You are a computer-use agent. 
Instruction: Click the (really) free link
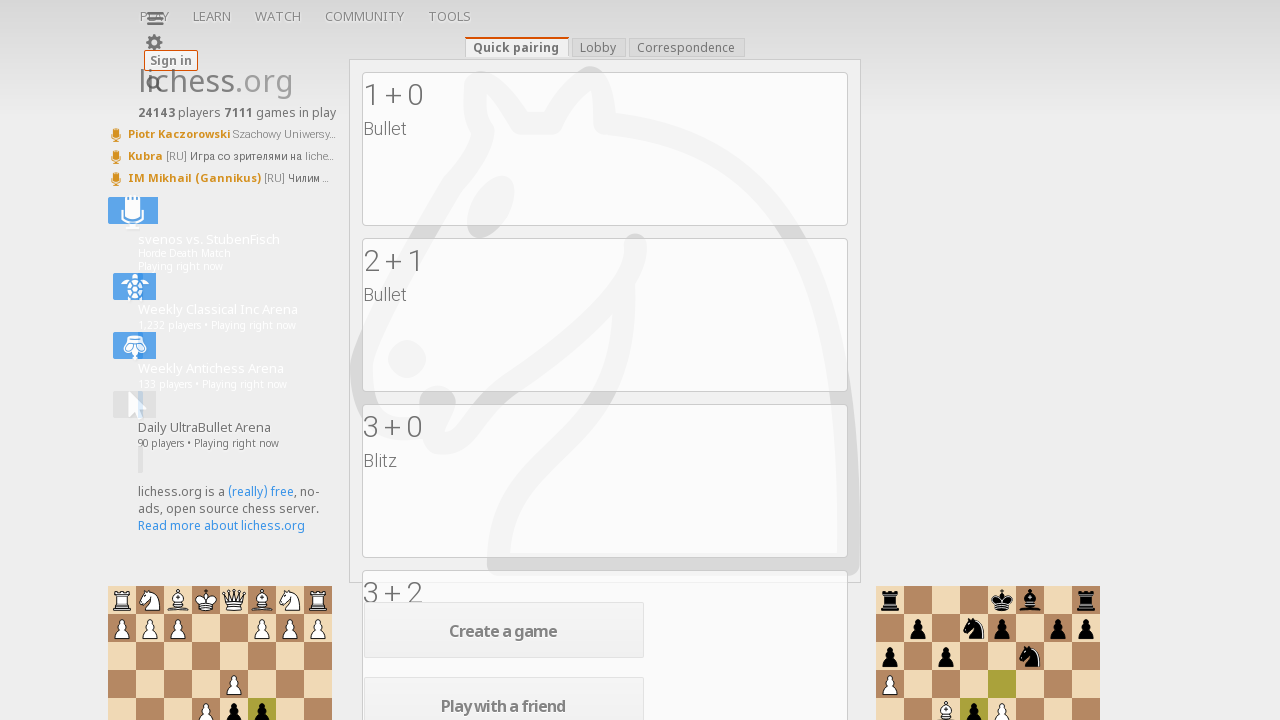pyautogui.click(x=261, y=491)
